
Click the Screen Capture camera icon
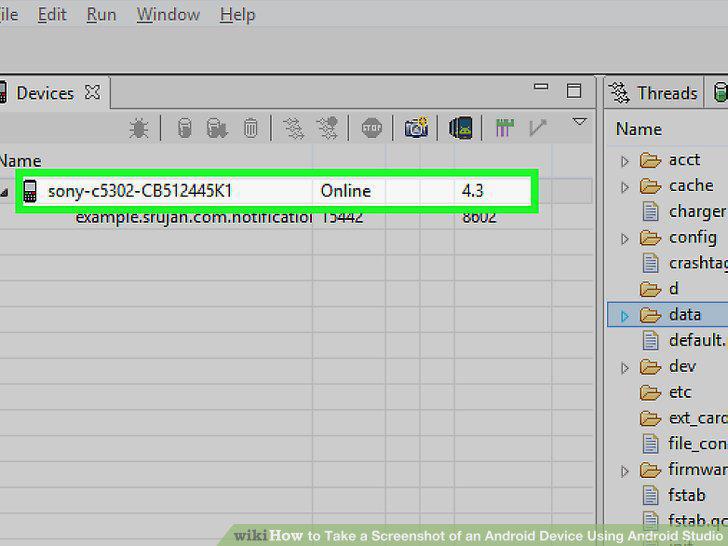tap(416, 127)
